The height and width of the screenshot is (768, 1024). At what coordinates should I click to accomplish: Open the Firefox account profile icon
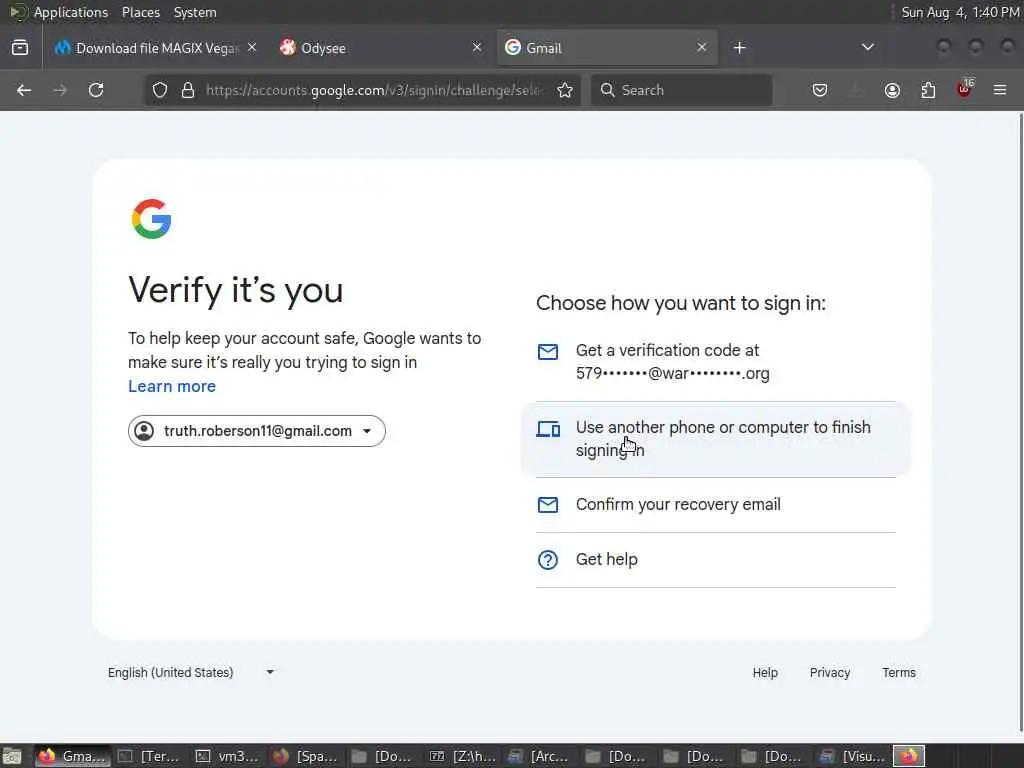(892, 90)
